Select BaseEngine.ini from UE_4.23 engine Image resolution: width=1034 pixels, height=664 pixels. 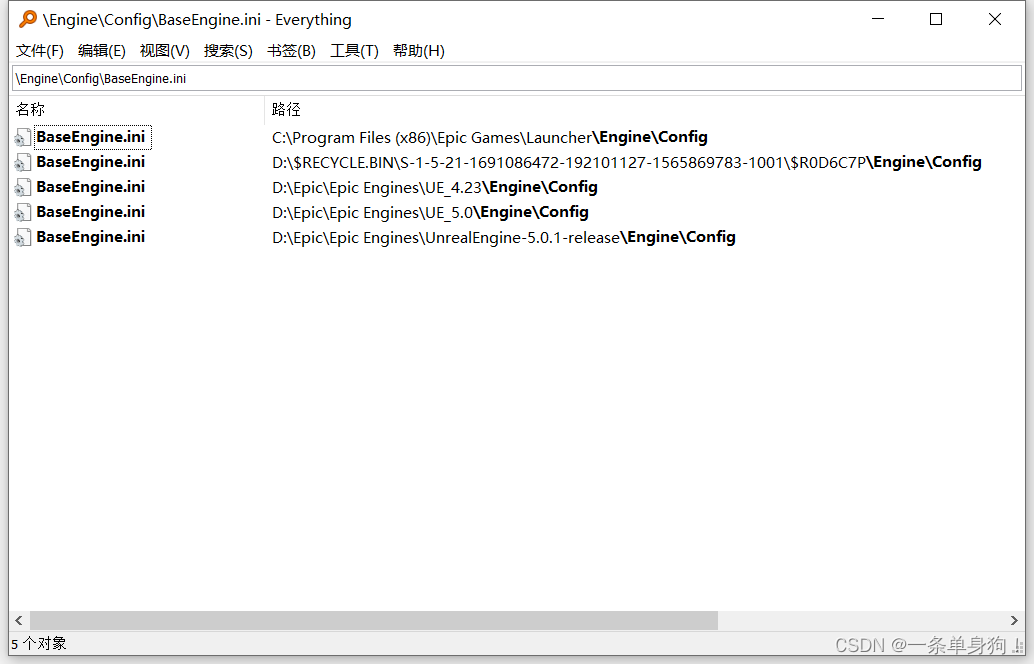91,187
